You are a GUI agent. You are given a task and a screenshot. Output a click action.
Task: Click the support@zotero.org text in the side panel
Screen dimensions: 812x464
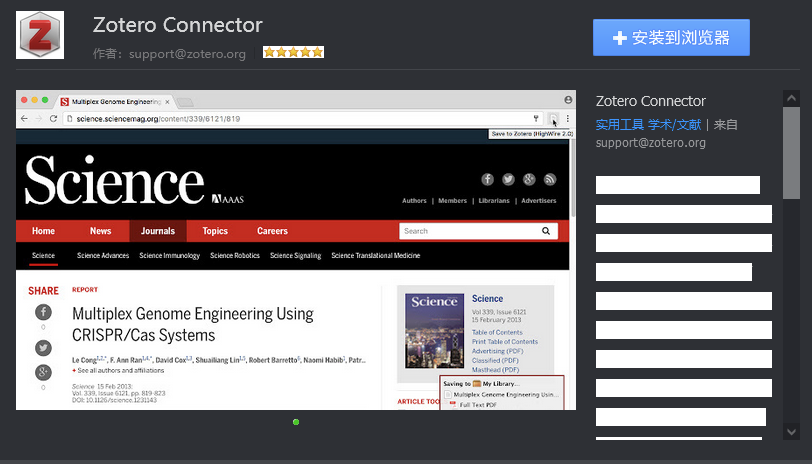pyautogui.click(x=650, y=143)
